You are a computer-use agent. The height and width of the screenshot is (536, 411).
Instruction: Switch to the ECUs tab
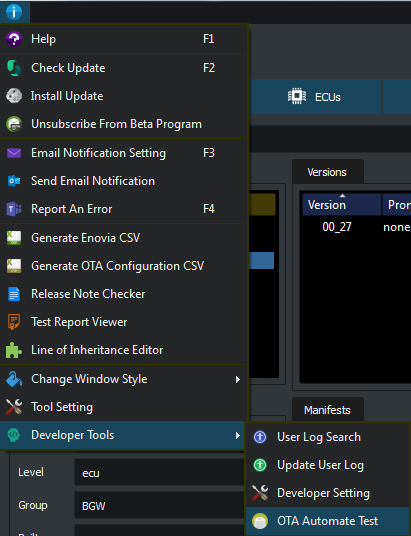point(315,96)
